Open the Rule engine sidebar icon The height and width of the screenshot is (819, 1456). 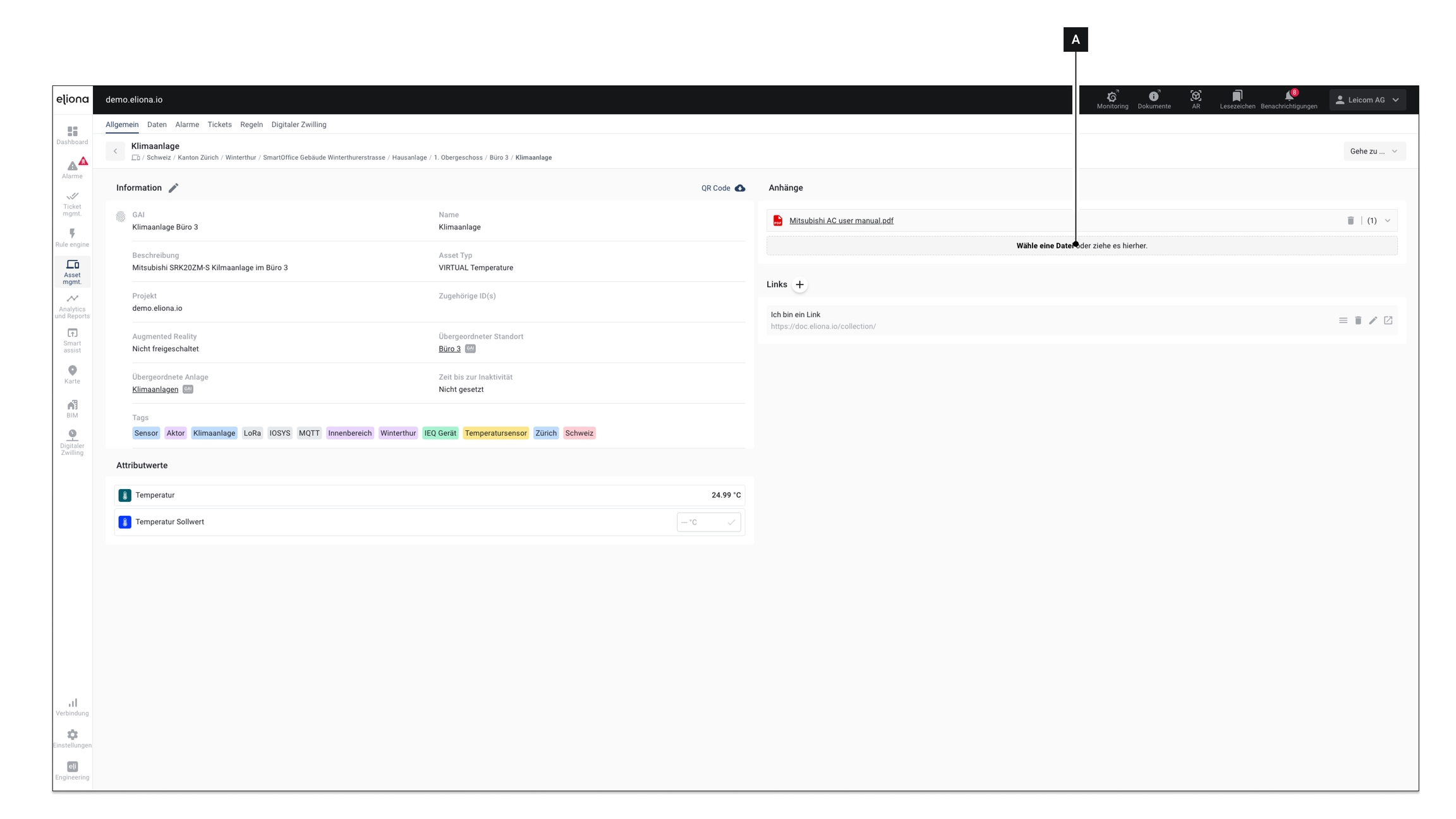(x=72, y=238)
